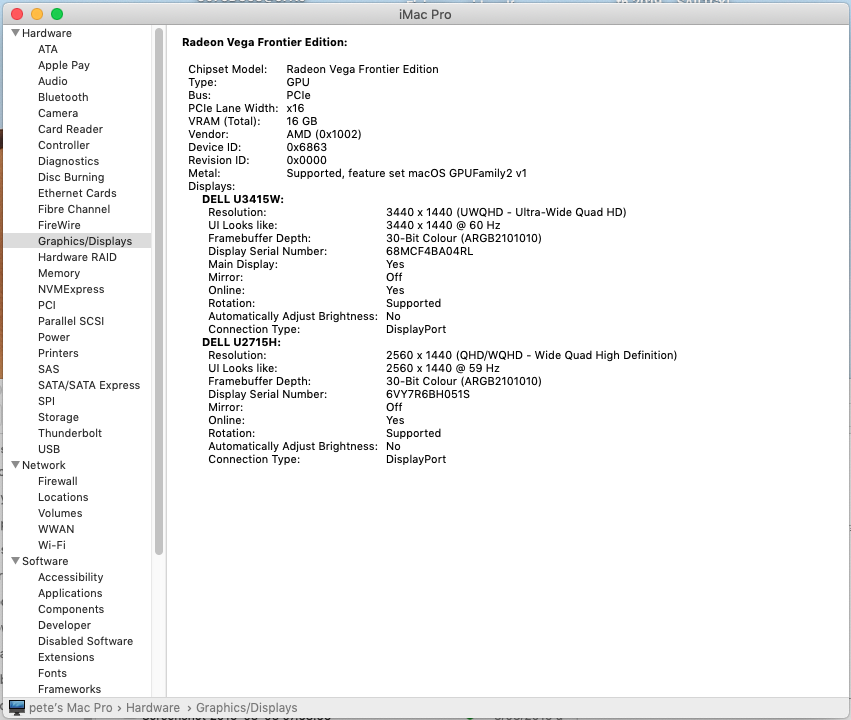Open Locations under Network
Viewport: 851px width, 720px height.
click(63, 497)
